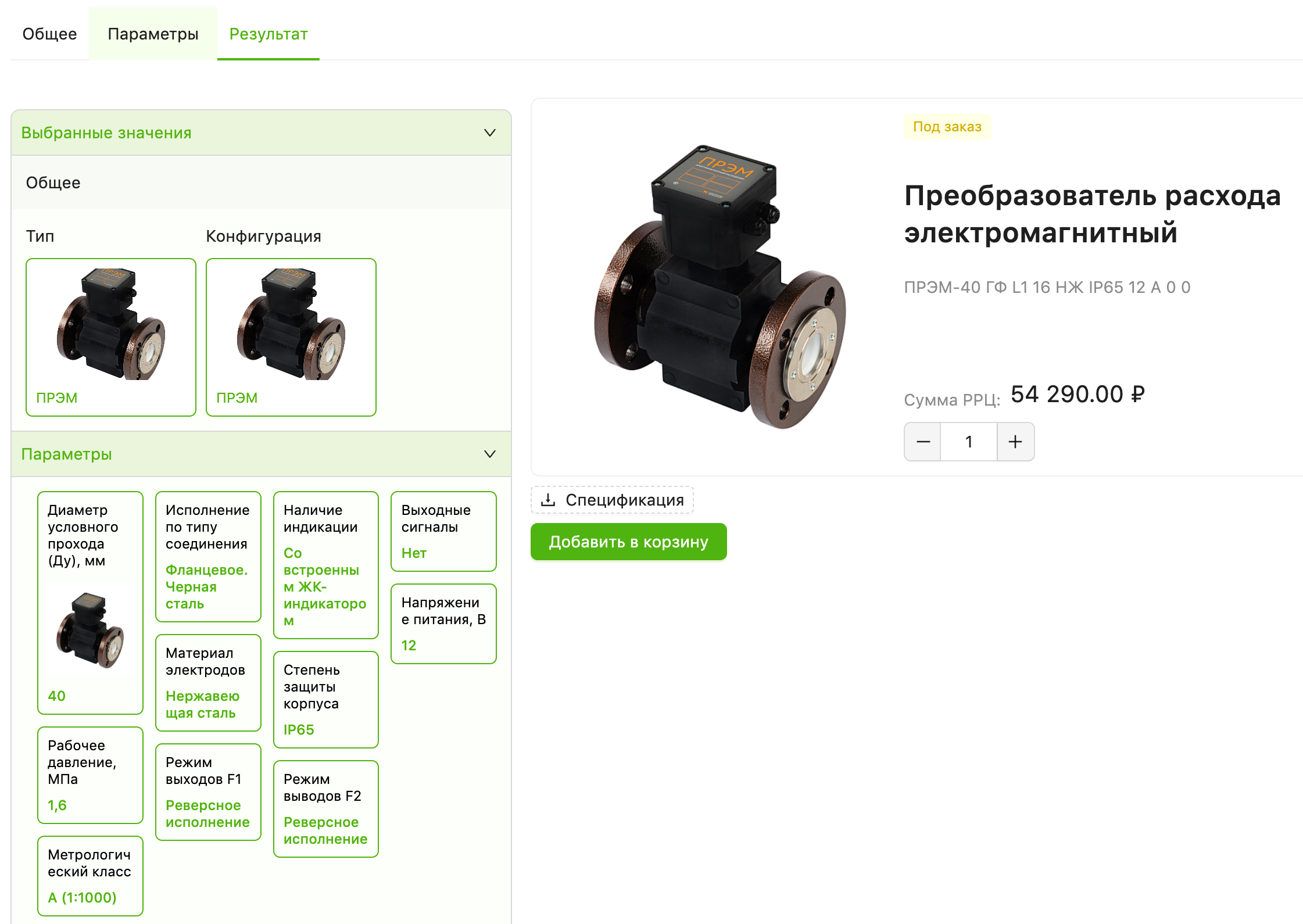Image resolution: width=1303 pixels, height=924 pixels.
Task: Click the Общее subsection heading in selected values
Action: coord(53,182)
